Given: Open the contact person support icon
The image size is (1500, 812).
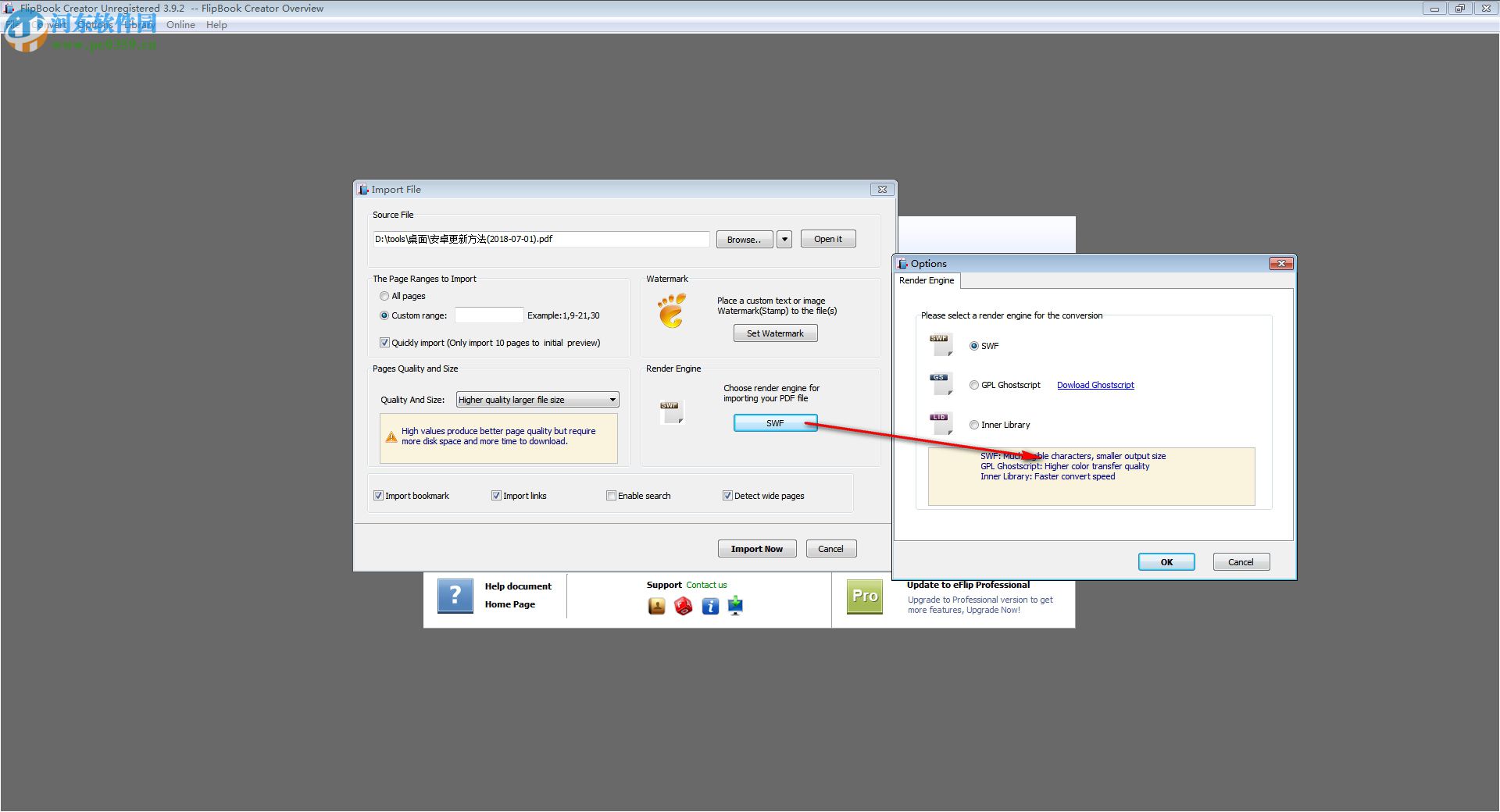Looking at the screenshot, I should [x=657, y=606].
